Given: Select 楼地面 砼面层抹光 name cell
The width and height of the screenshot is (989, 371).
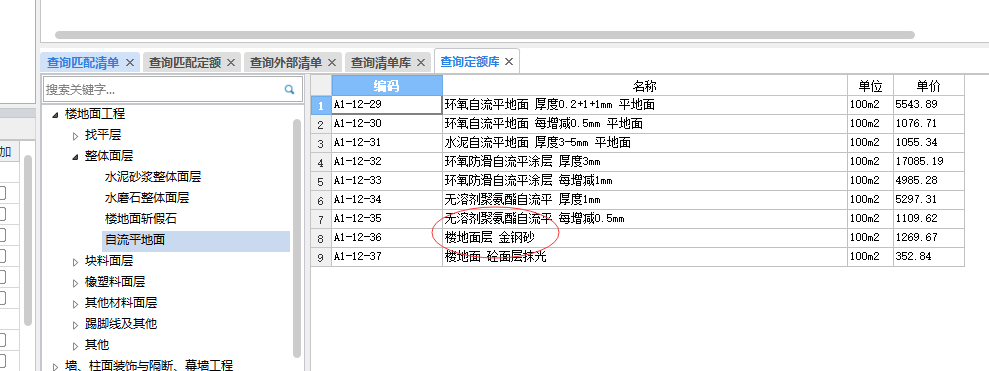Looking at the screenshot, I should point(645,256).
